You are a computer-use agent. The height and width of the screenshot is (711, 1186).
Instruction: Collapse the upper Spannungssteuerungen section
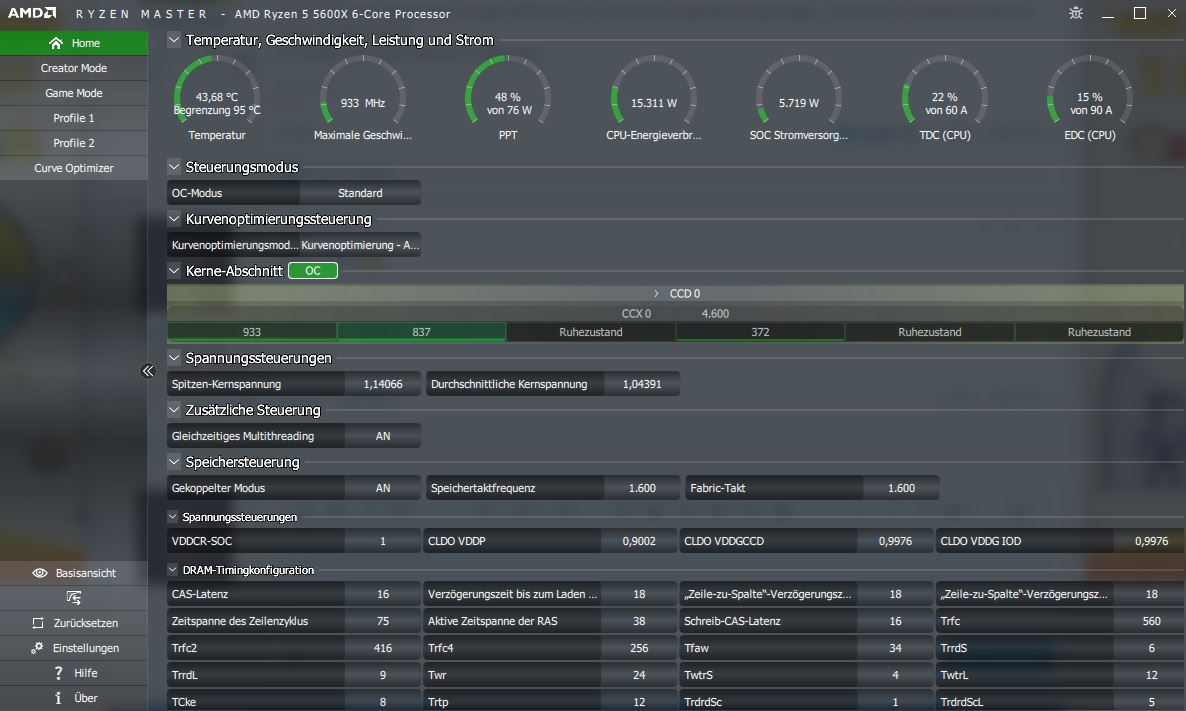point(174,357)
